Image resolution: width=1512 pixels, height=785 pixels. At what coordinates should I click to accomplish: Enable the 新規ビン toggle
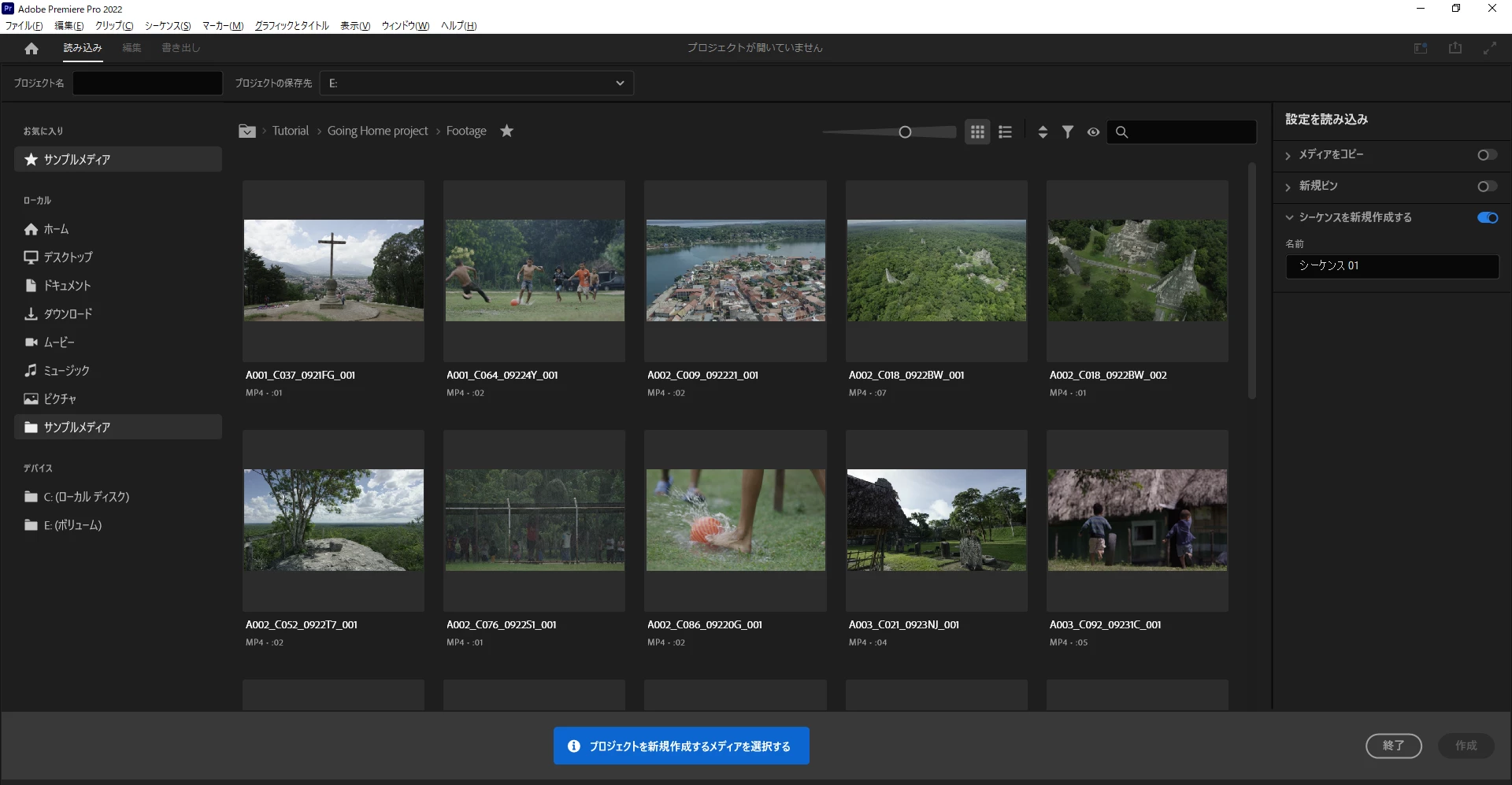coord(1487,187)
